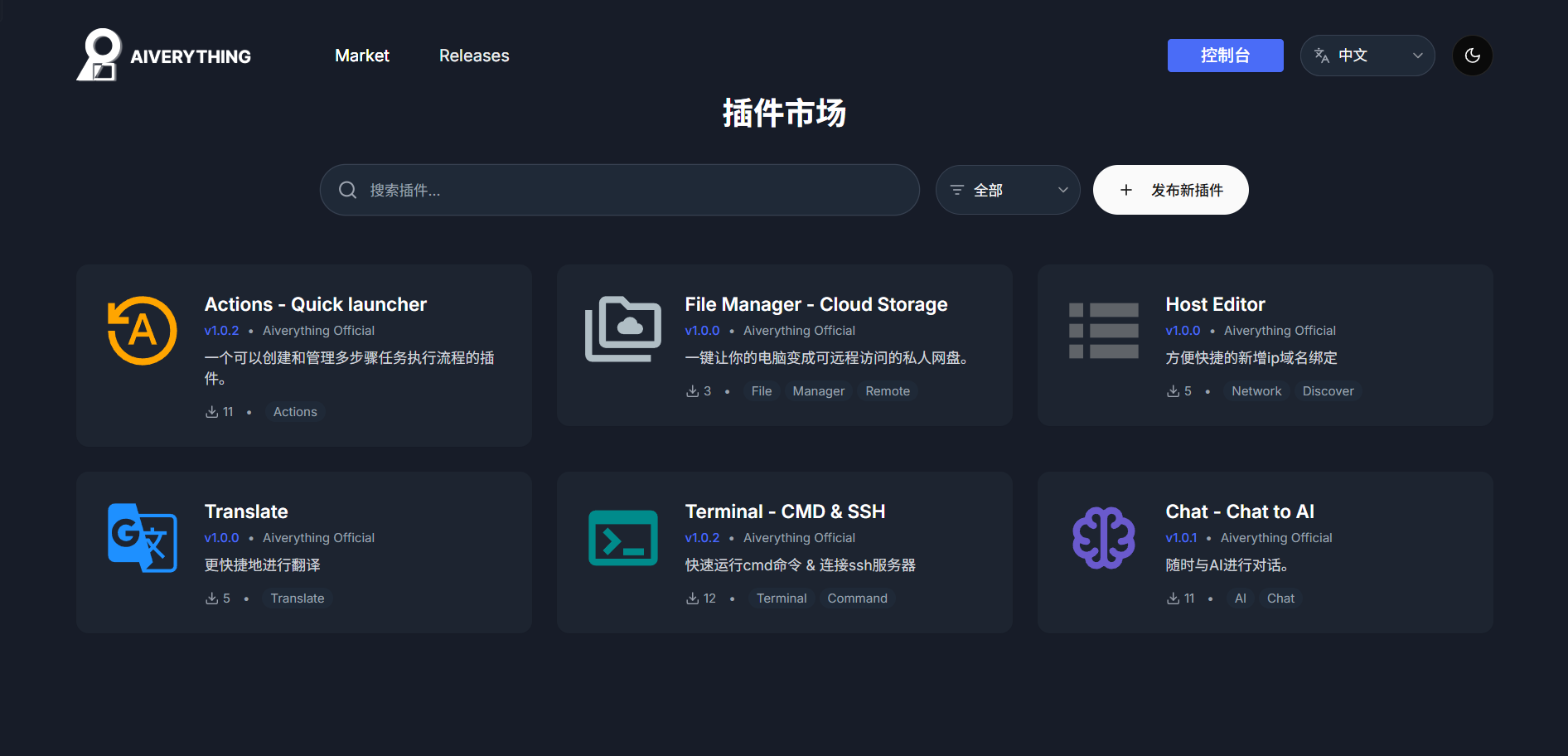The width and height of the screenshot is (1568, 756).
Task: Click the Terminal - CMD & SSH icon
Action: pos(622,537)
